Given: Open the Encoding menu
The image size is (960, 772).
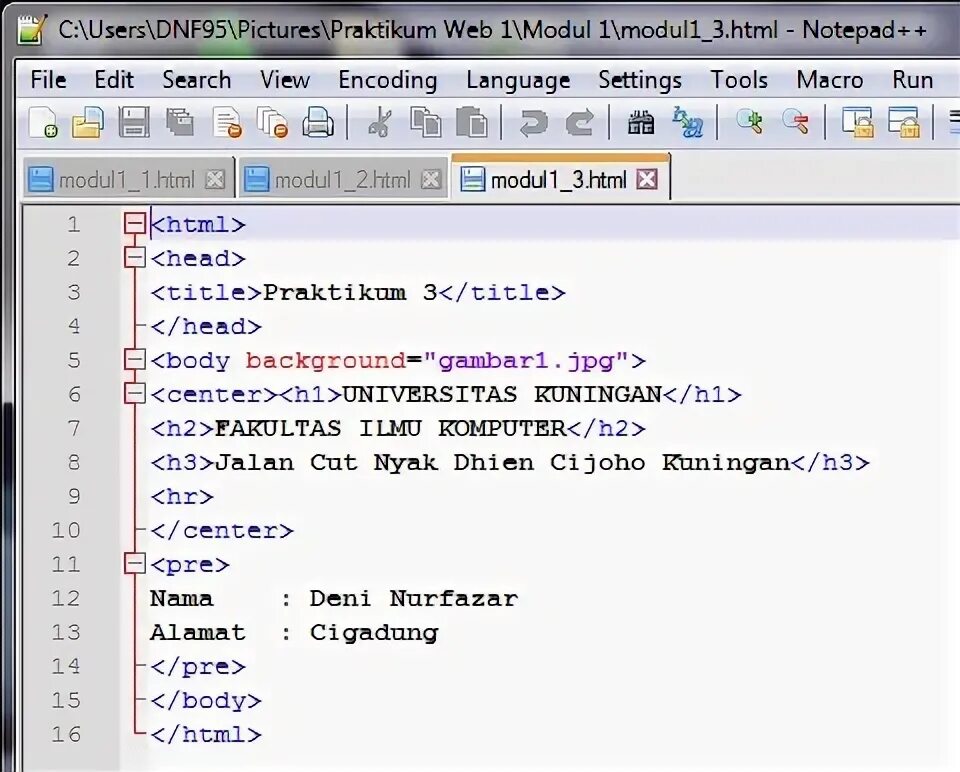Looking at the screenshot, I should point(388,80).
